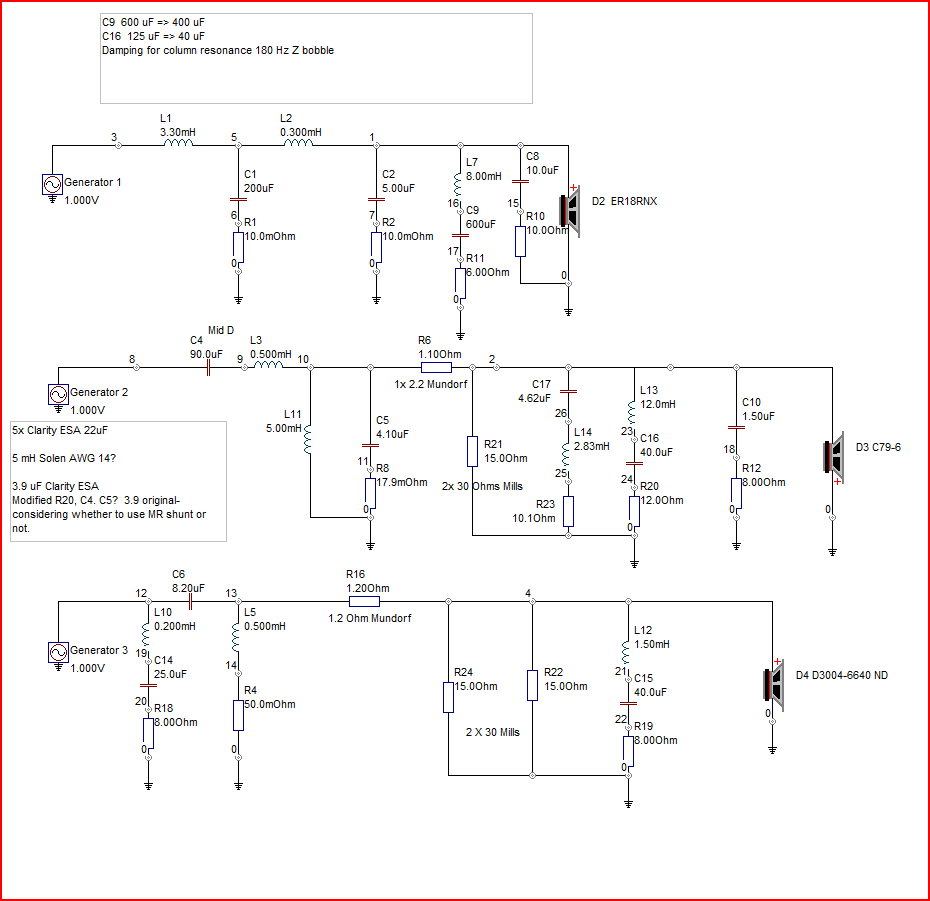Select resistor R1 10.0mOhm symbol
Image resolution: width=930 pixels, height=901 pixels.
click(x=238, y=247)
